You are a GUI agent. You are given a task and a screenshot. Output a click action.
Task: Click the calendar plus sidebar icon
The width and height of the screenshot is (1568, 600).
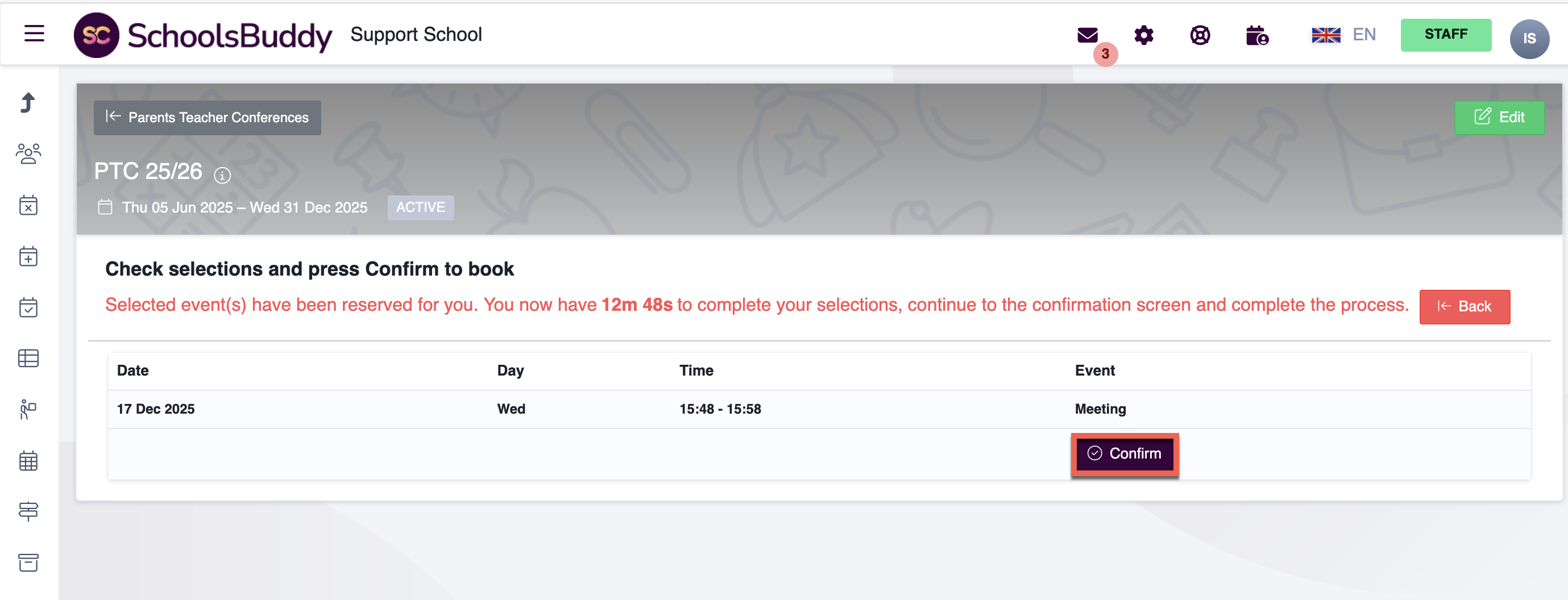[x=28, y=256]
